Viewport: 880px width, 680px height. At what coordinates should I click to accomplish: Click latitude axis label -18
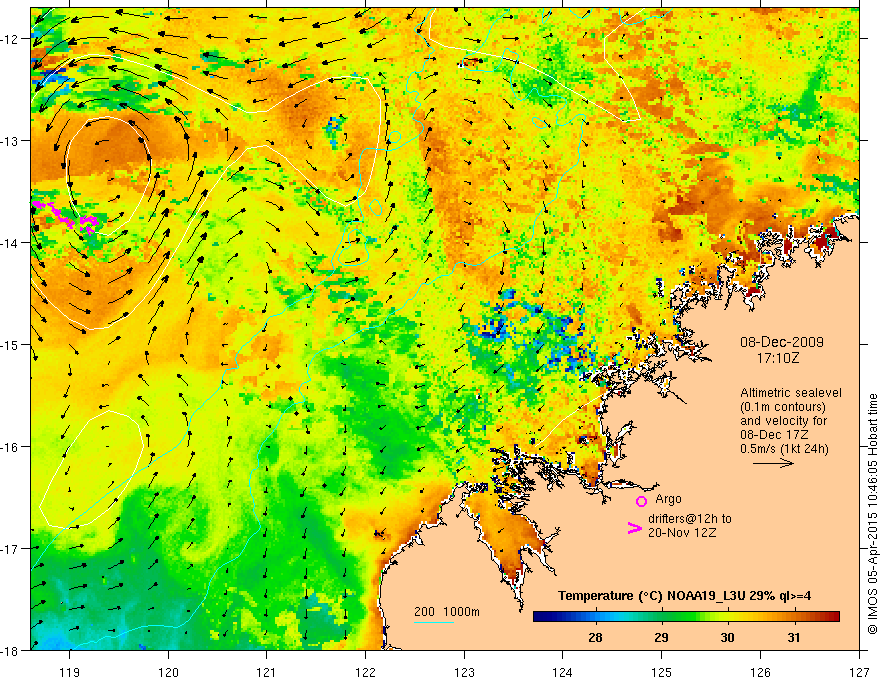(11, 650)
